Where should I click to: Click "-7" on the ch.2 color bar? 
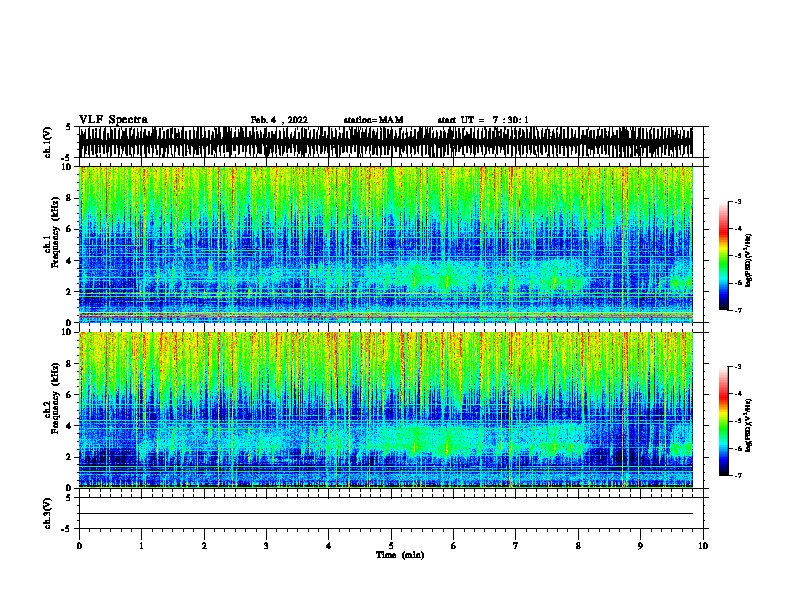point(737,476)
